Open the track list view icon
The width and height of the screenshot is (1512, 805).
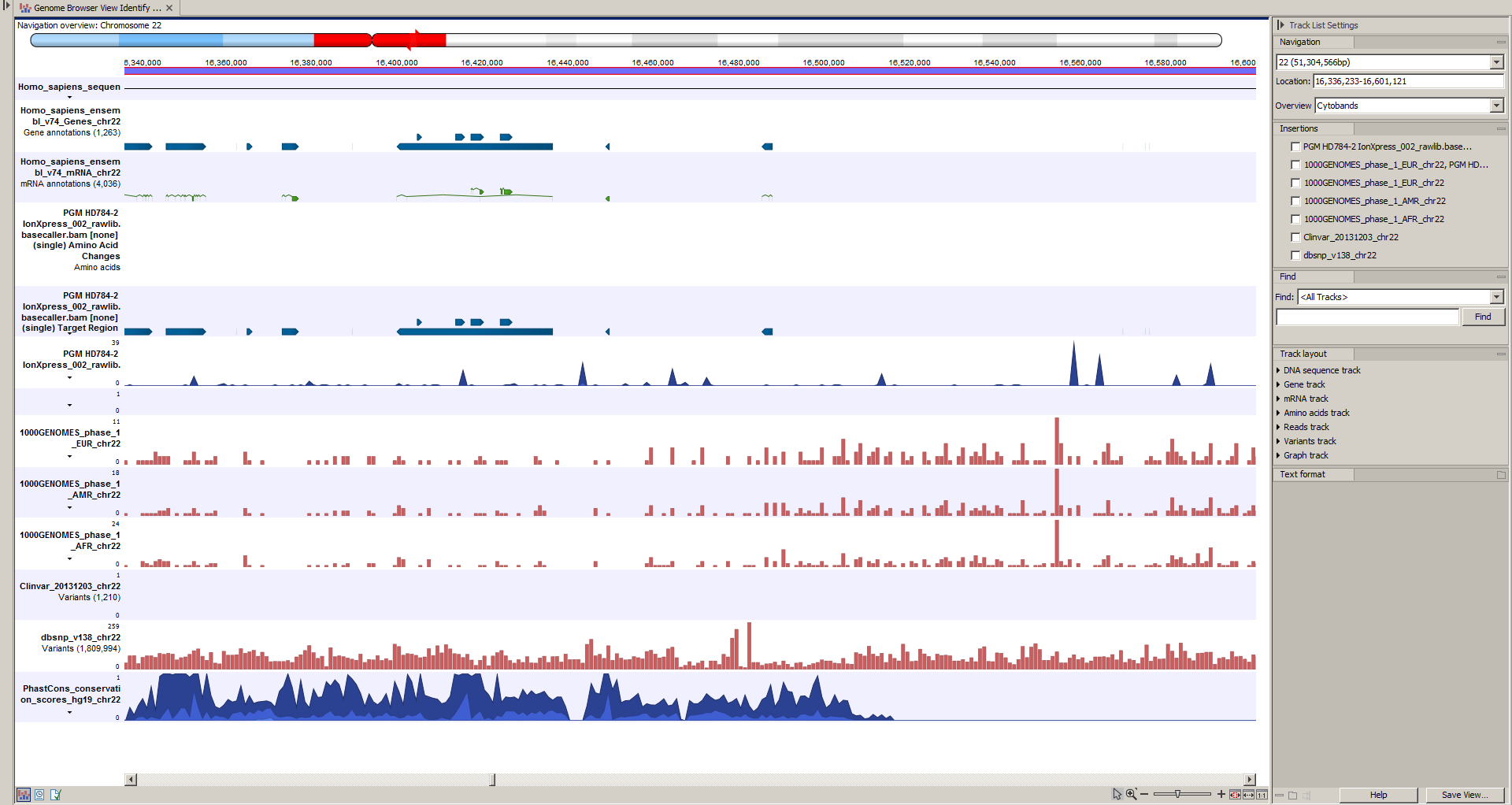click(24, 795)
